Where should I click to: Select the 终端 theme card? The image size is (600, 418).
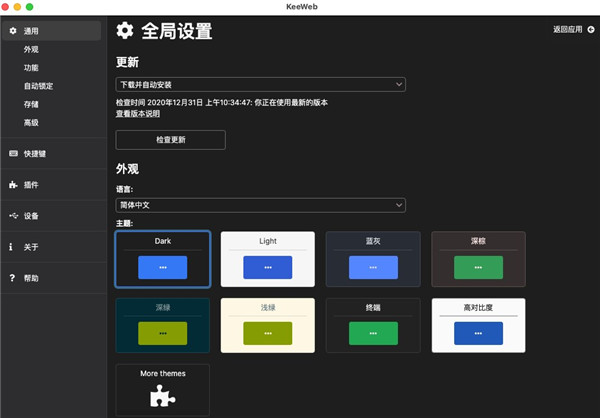pos(373,325)
